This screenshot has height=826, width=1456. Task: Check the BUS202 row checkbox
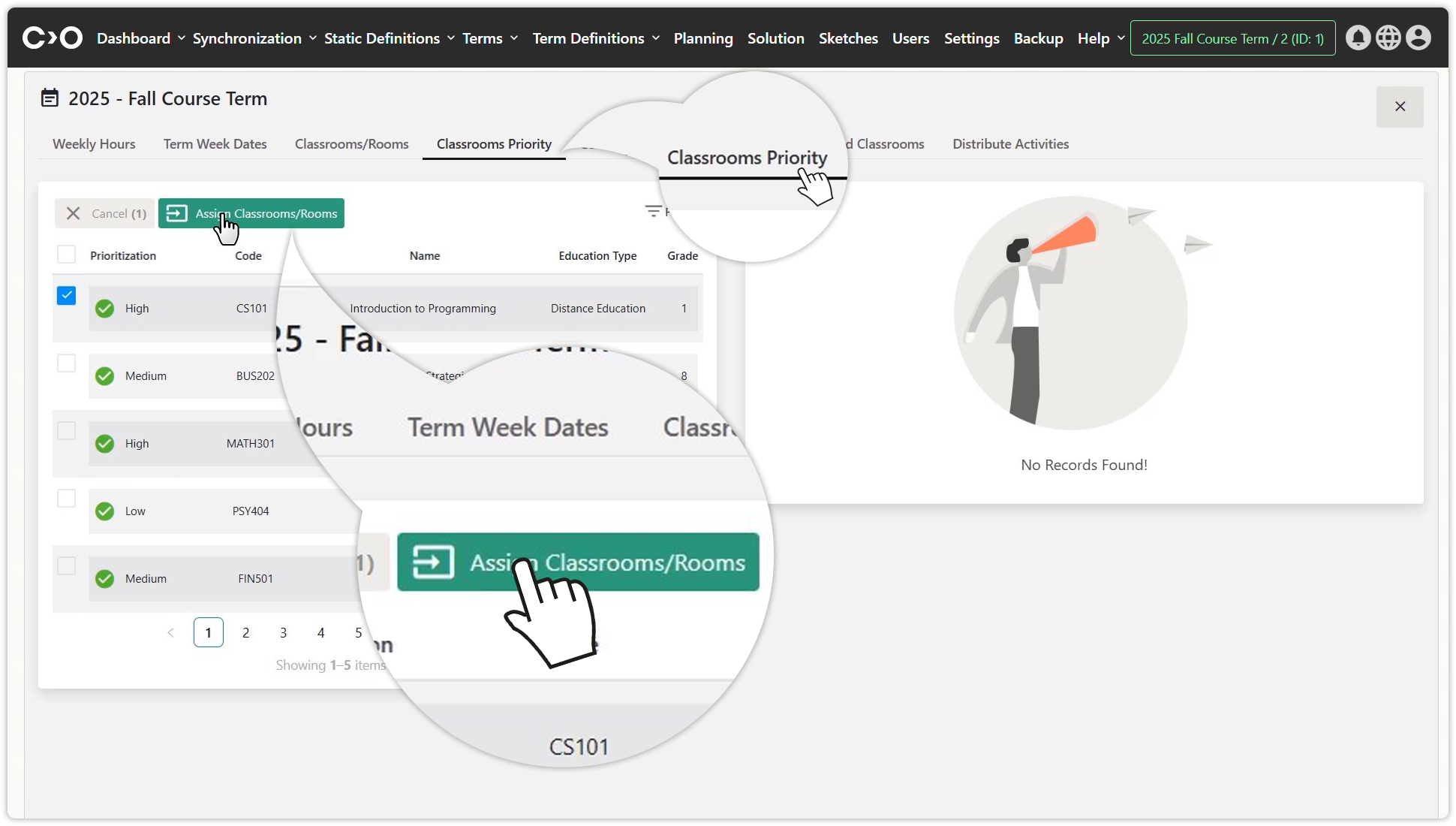[67, 363]
